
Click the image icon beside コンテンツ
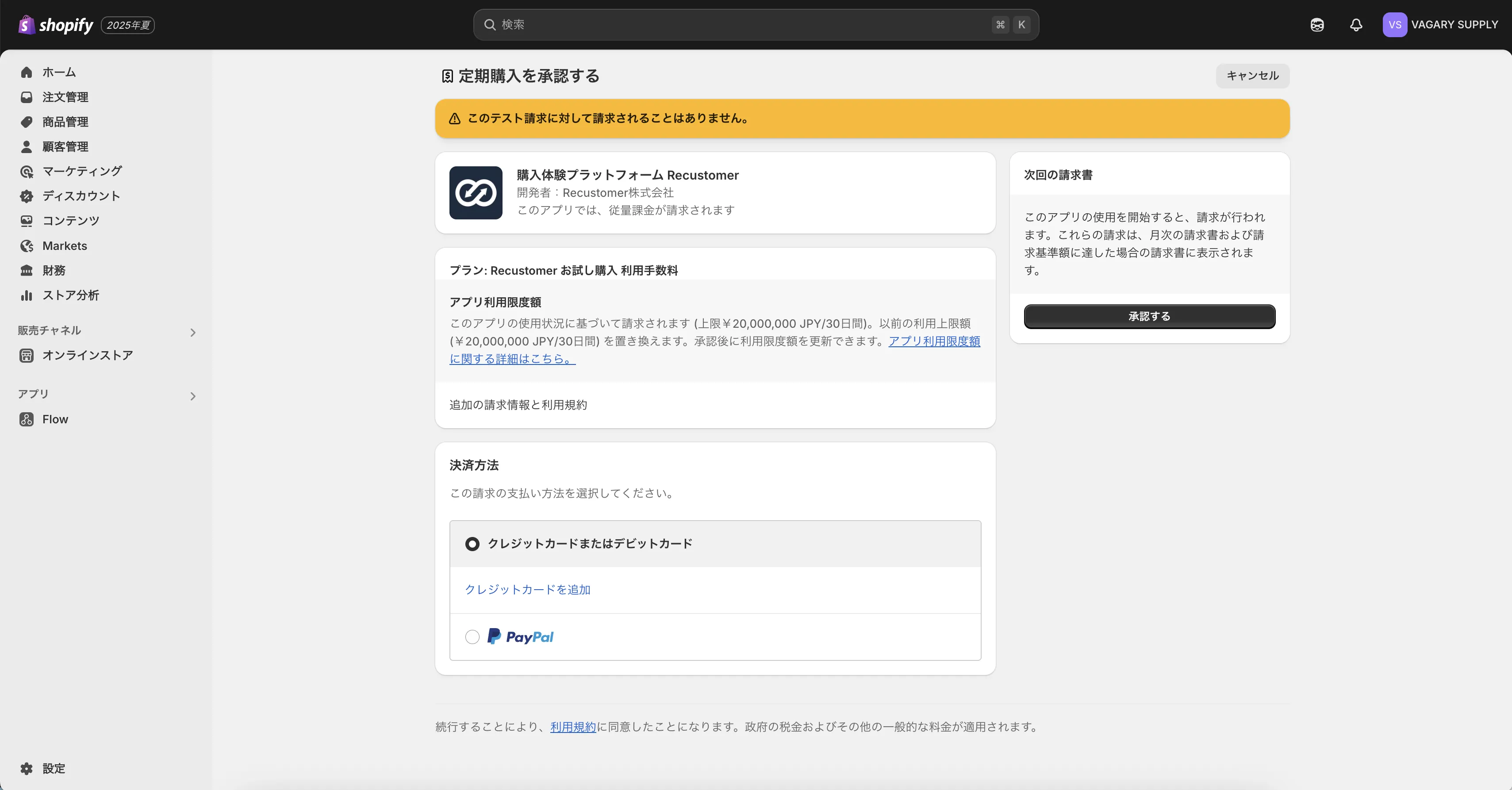coord(27,221)
